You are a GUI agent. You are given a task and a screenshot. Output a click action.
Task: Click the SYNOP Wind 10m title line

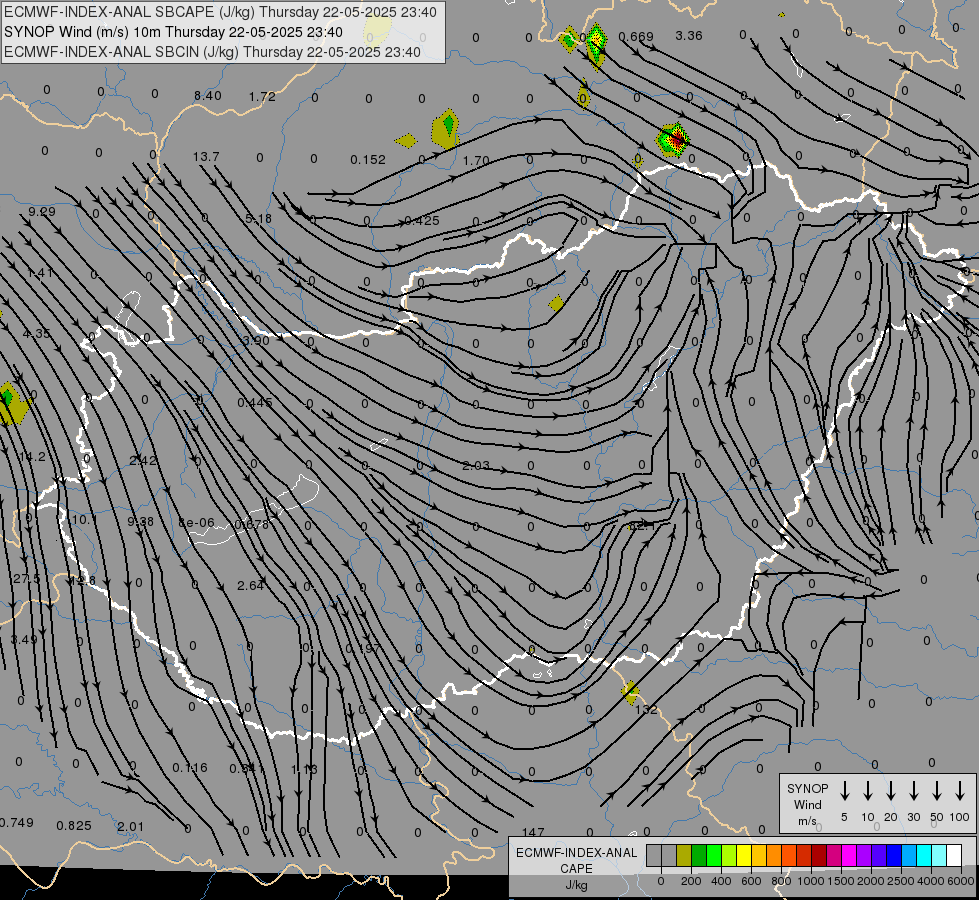point(173,32)
